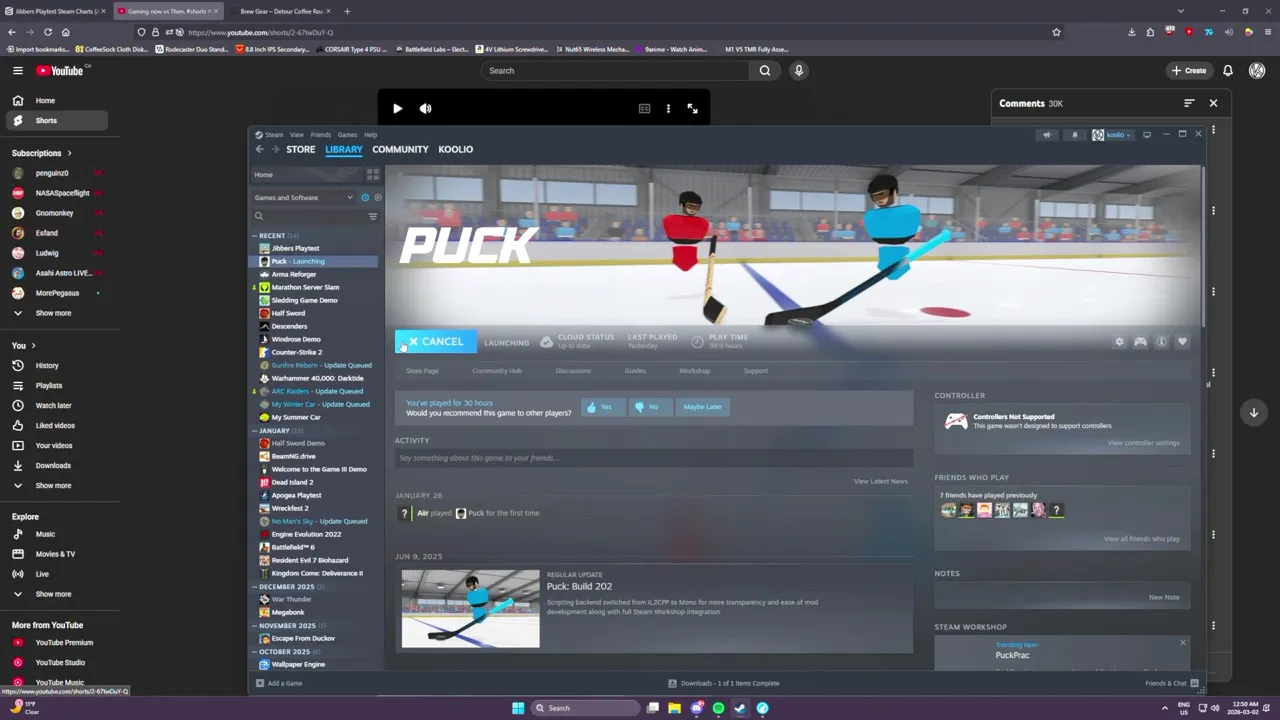Open Steam Games menu
Viewport: 1280px width, 720px height.
coord(347,135)
